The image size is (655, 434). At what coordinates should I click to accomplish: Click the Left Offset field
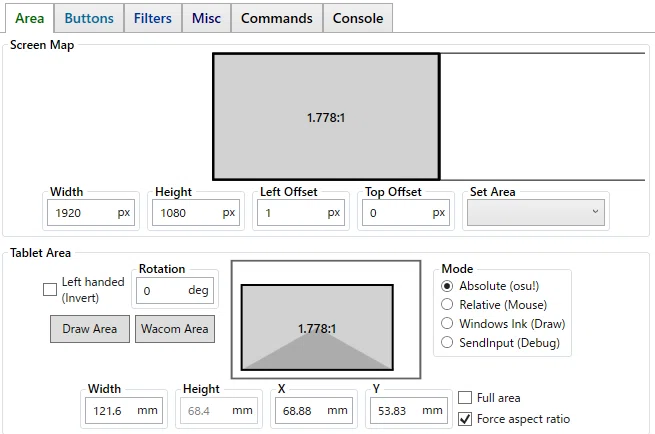point(301,213)
